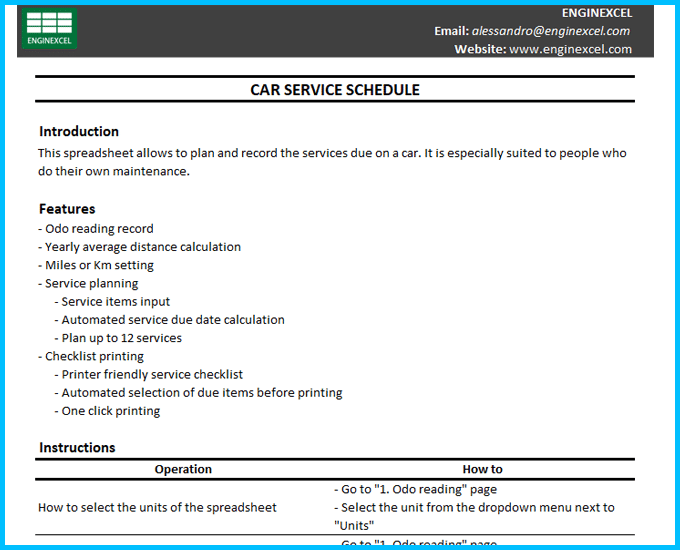Select the 'Service items input' line
The height and width of the screenshot is (550, 680).
(112, 301)
